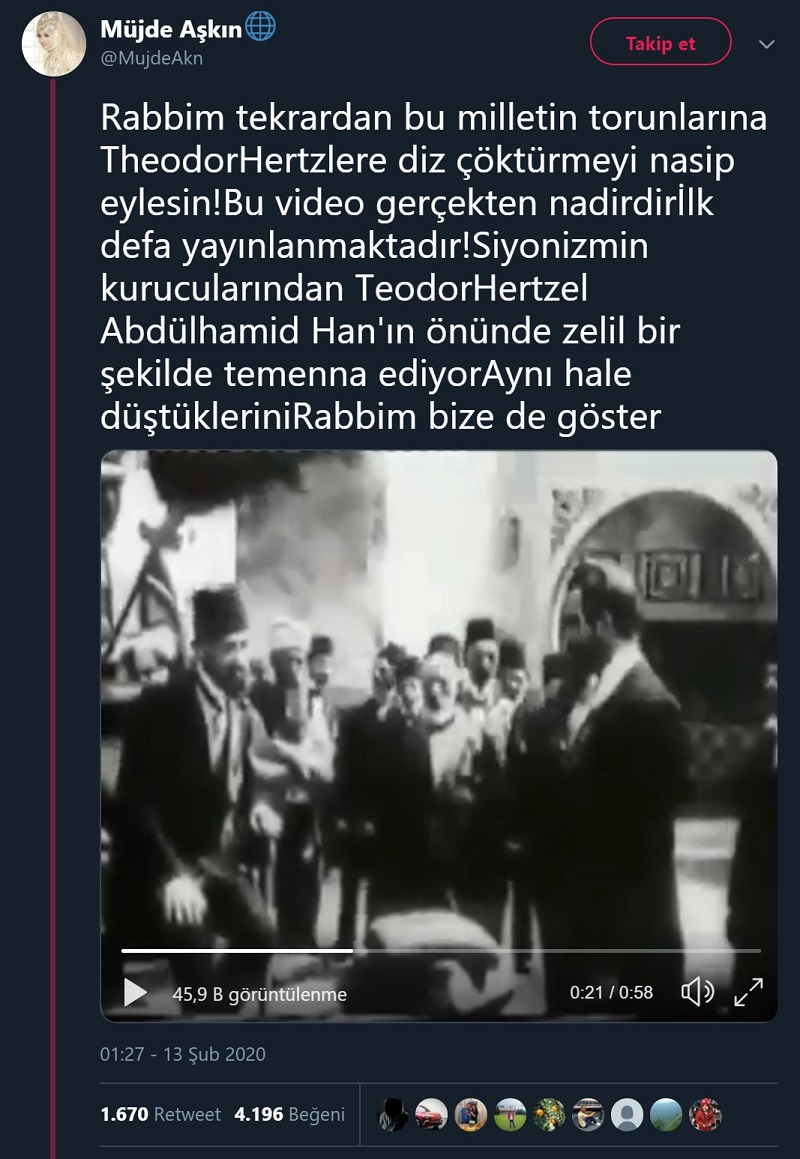800x1159 pixels.
Task: Click the globe badge beside the username
Action: tap(260, 27)
